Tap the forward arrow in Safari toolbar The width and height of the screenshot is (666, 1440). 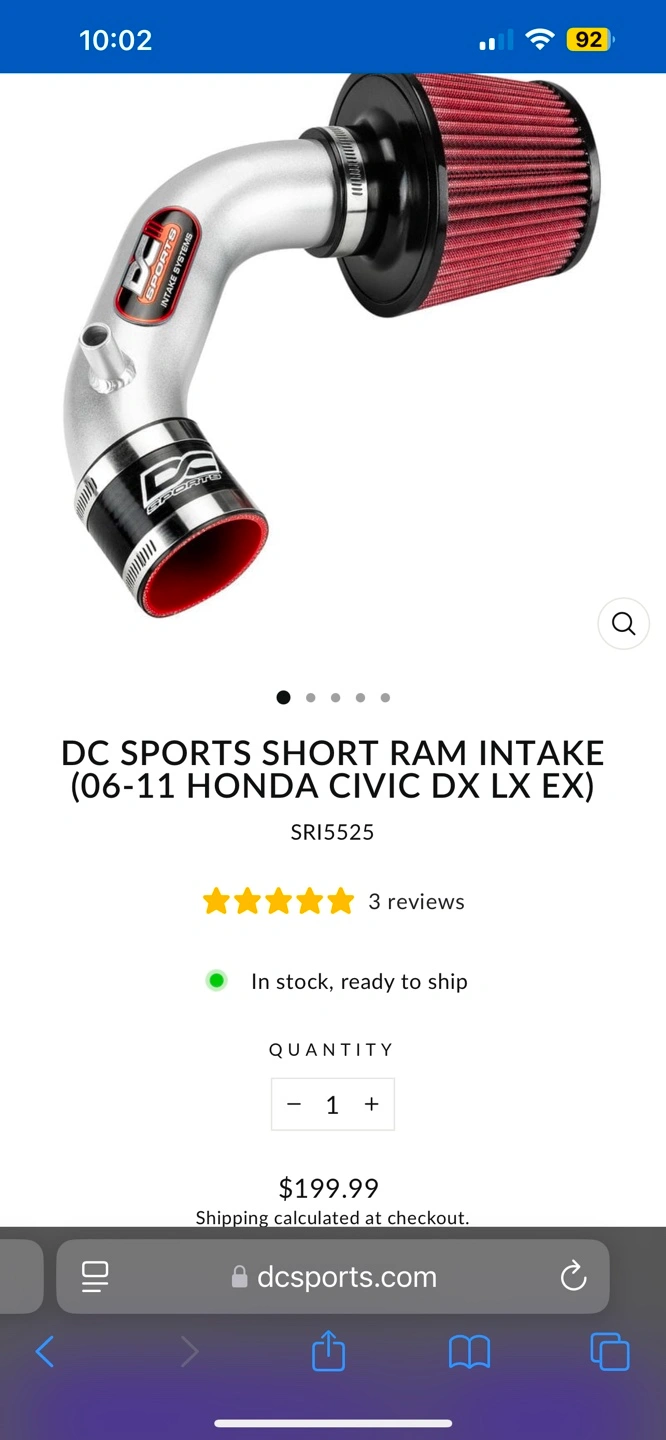[x=189, y=1352]
